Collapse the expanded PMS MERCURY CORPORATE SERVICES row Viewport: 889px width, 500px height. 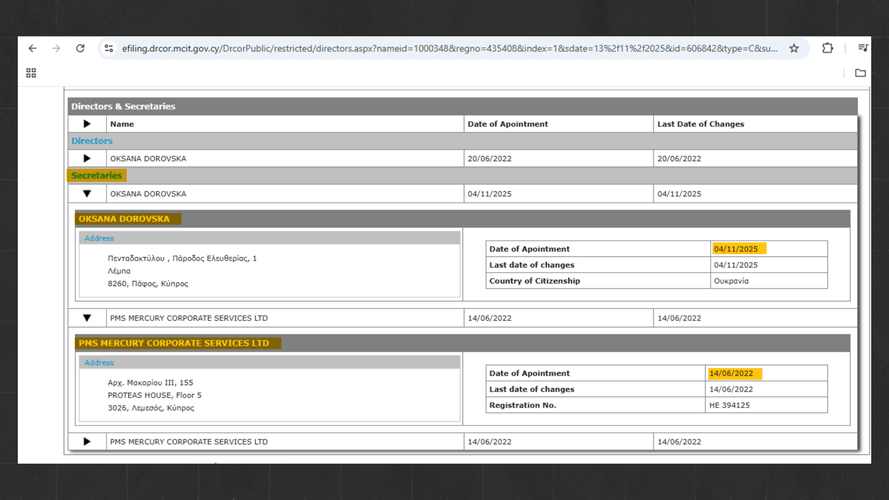click(x=87, y=318)
